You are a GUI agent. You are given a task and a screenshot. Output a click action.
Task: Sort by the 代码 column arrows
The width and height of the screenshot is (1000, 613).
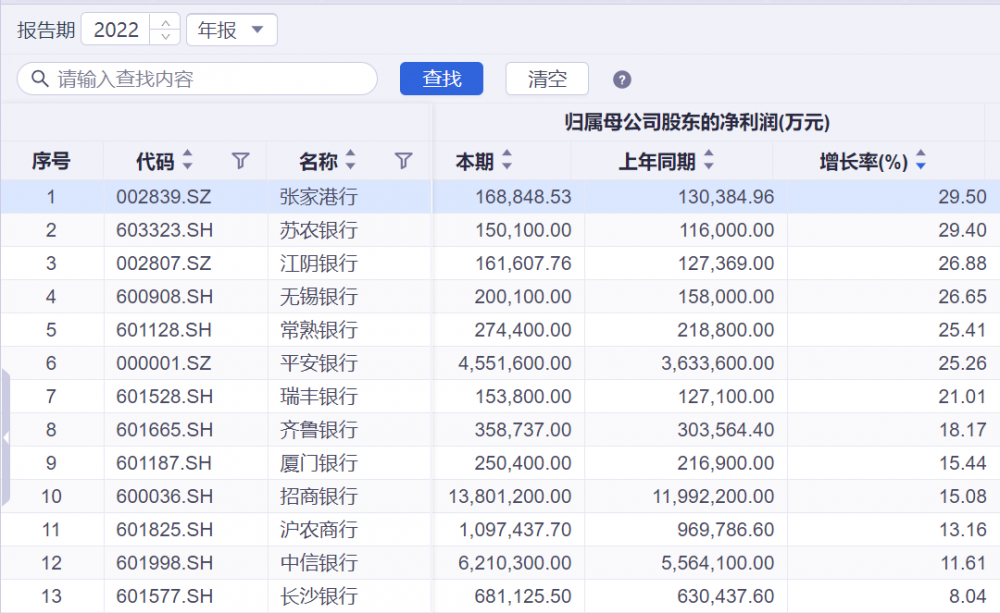pos(188,160)
